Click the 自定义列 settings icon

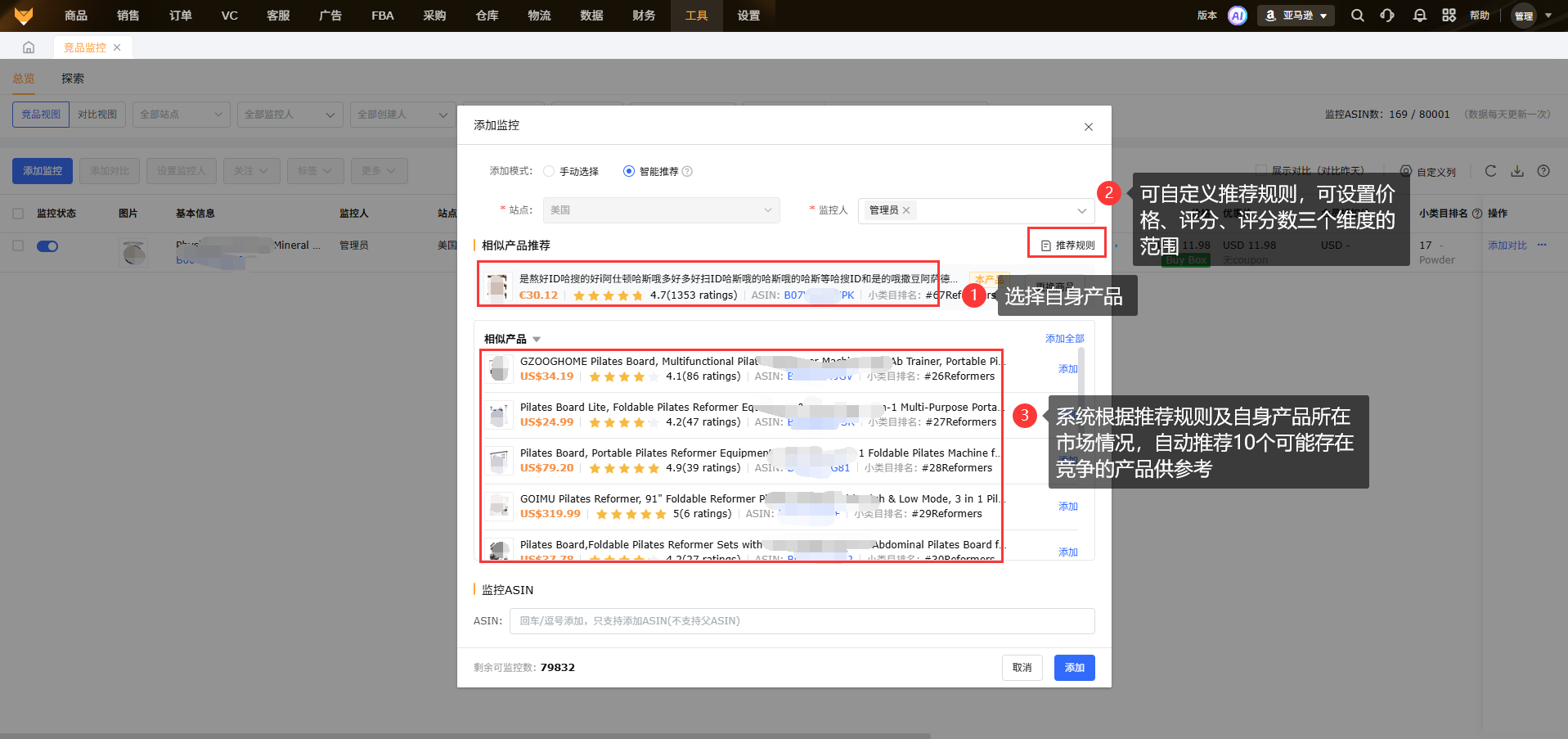pos(1406,171)
